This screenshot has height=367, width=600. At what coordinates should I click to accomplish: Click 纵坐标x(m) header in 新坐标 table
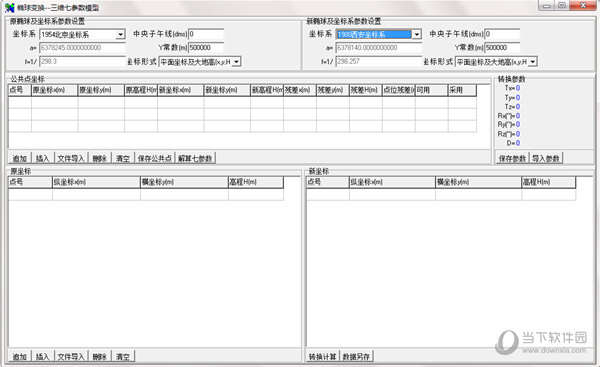coord(392,183)
